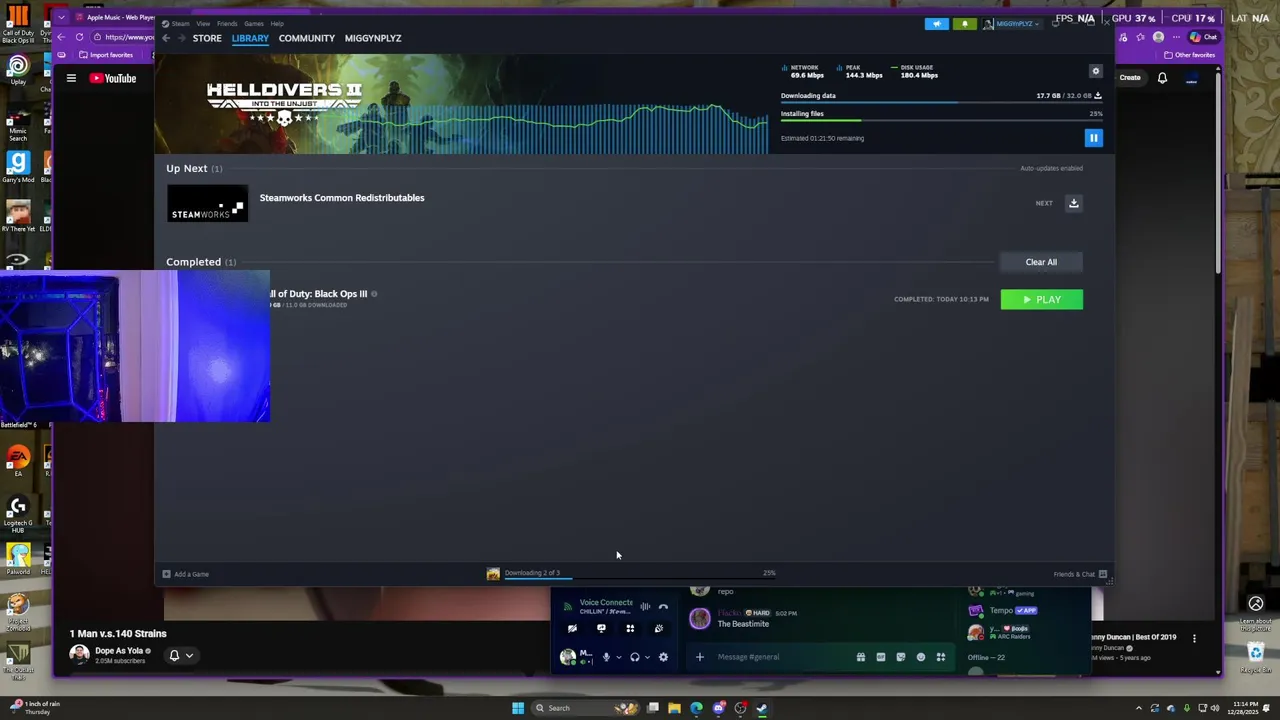Image resolution: width=1280 pixels, height=720 pixels.
Task: Open the Friends menu in Steam
Action: (x=227, y=23)
